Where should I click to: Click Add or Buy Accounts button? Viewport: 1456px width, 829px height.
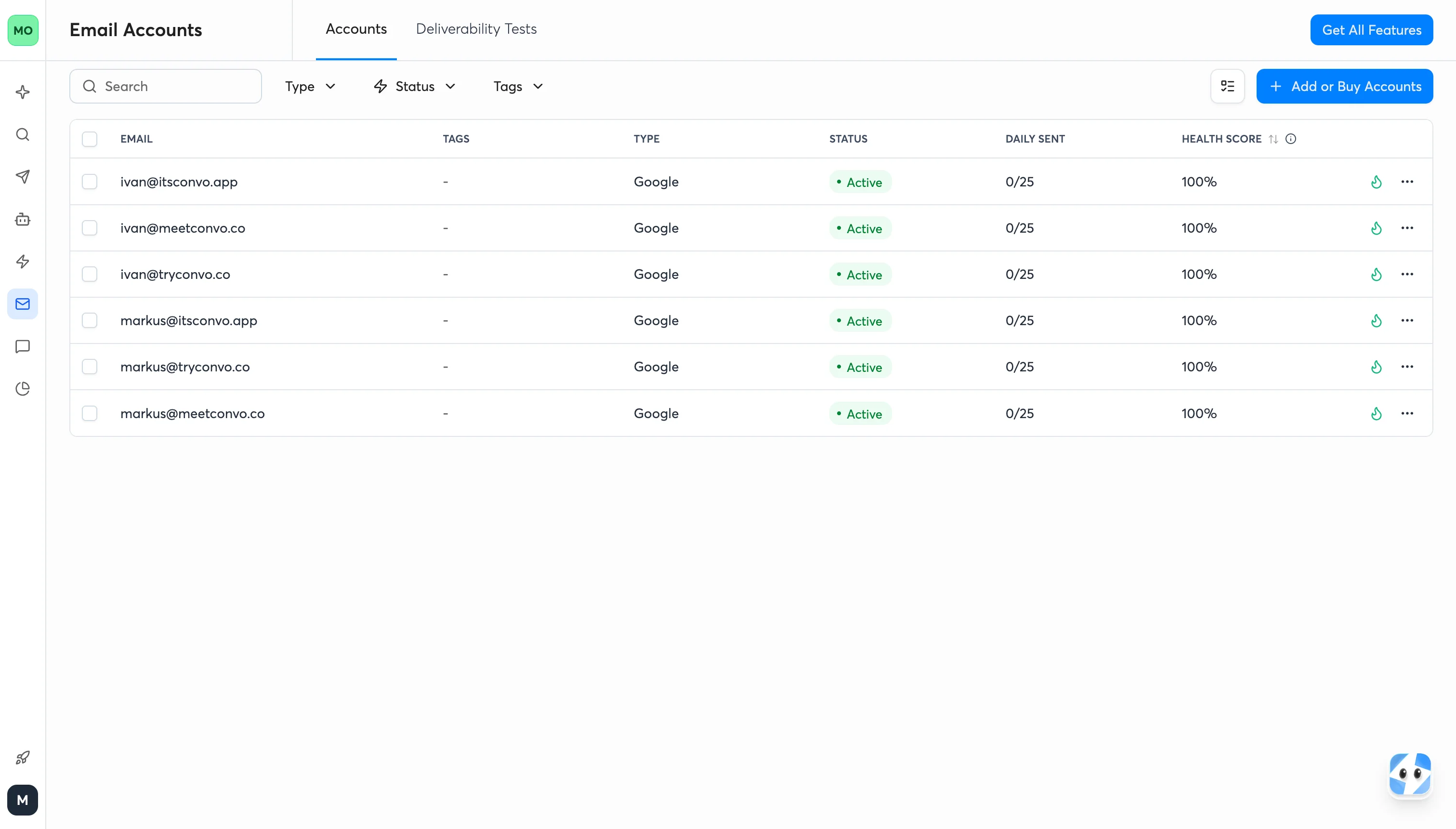1344,87
